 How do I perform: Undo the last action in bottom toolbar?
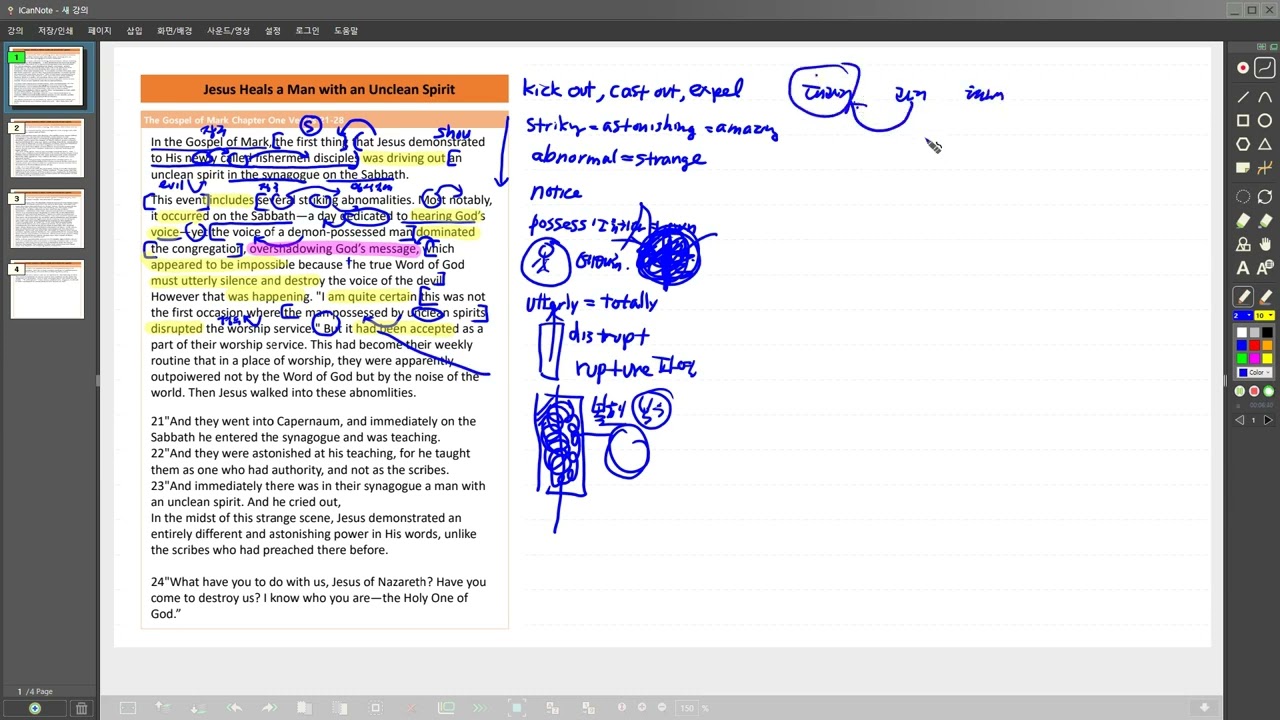pos(234,708)
